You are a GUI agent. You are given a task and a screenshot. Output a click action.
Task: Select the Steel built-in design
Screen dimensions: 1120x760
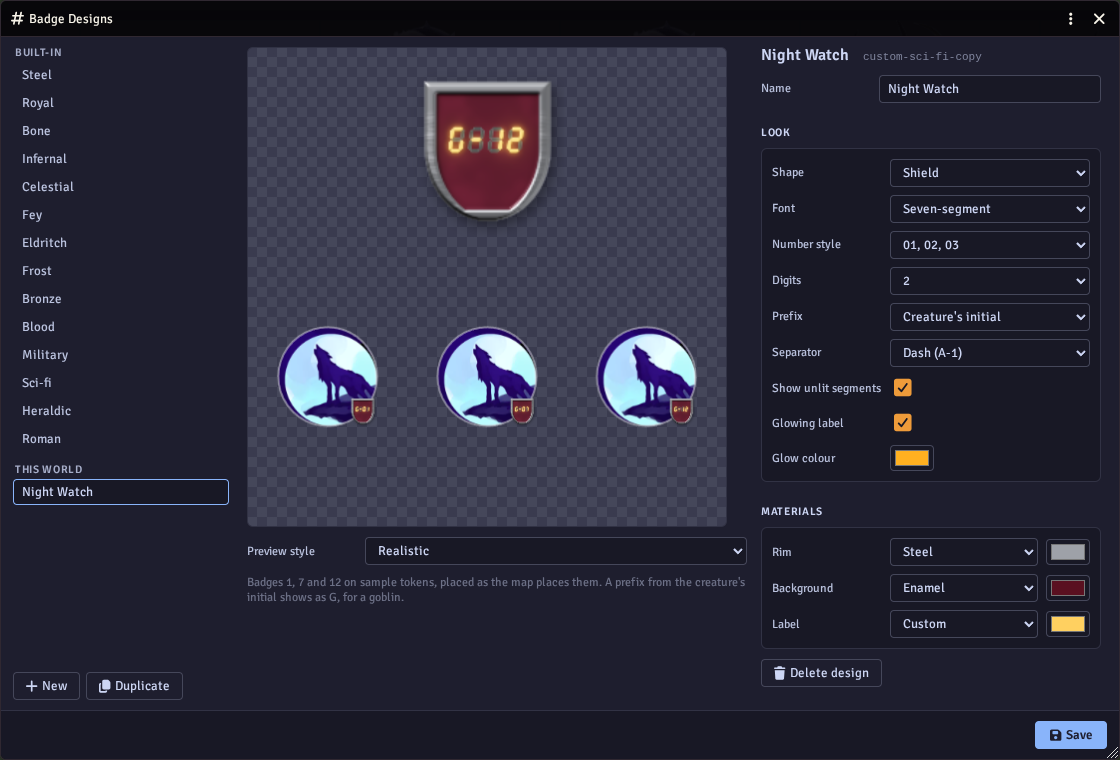pyautogui.click(x=121, y=75)
